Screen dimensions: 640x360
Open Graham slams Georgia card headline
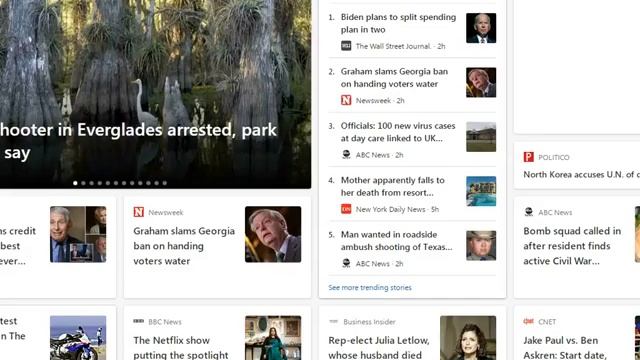[x=184, y=246]
